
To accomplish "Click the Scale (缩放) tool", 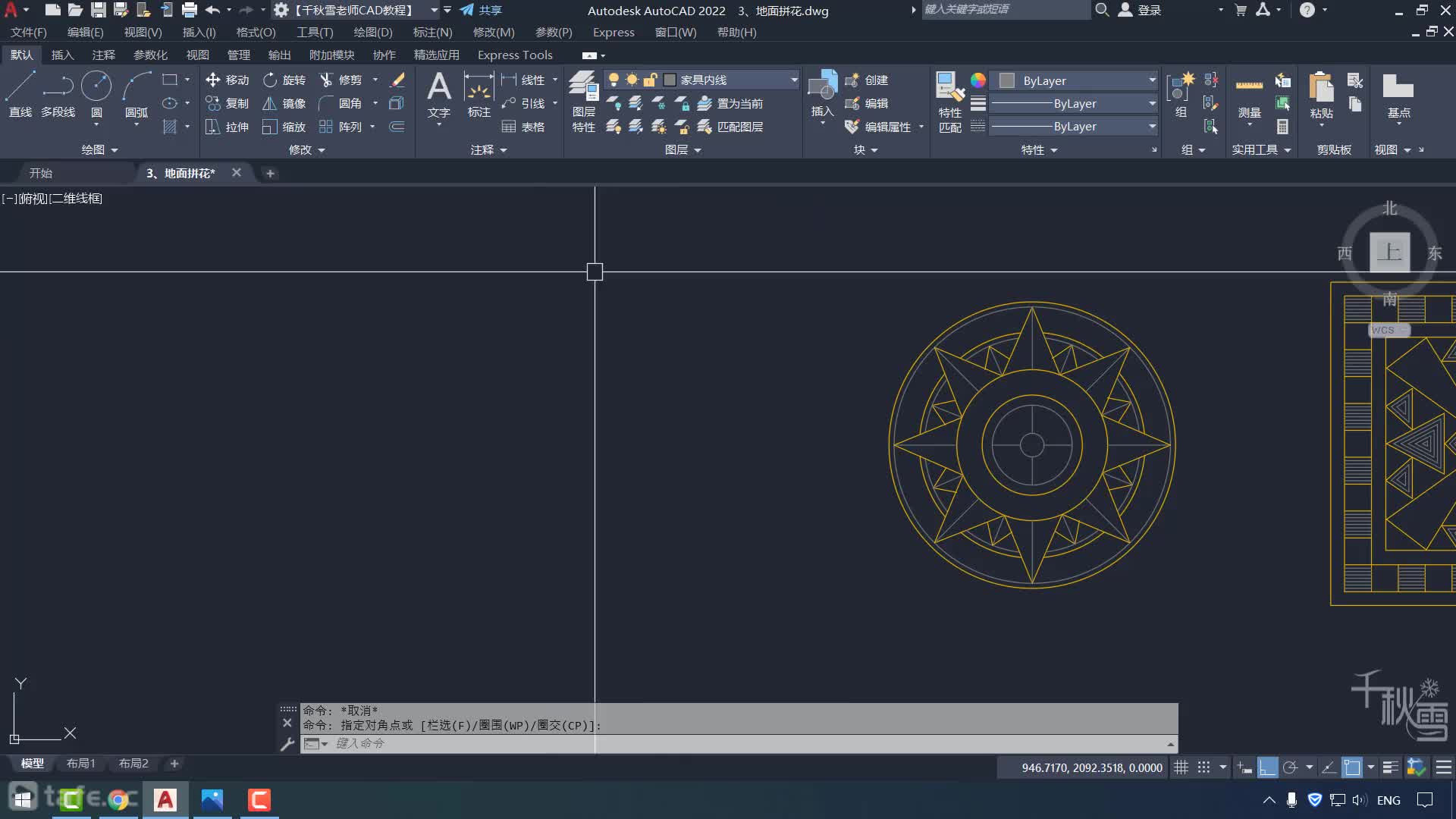I will pos(284,127).
